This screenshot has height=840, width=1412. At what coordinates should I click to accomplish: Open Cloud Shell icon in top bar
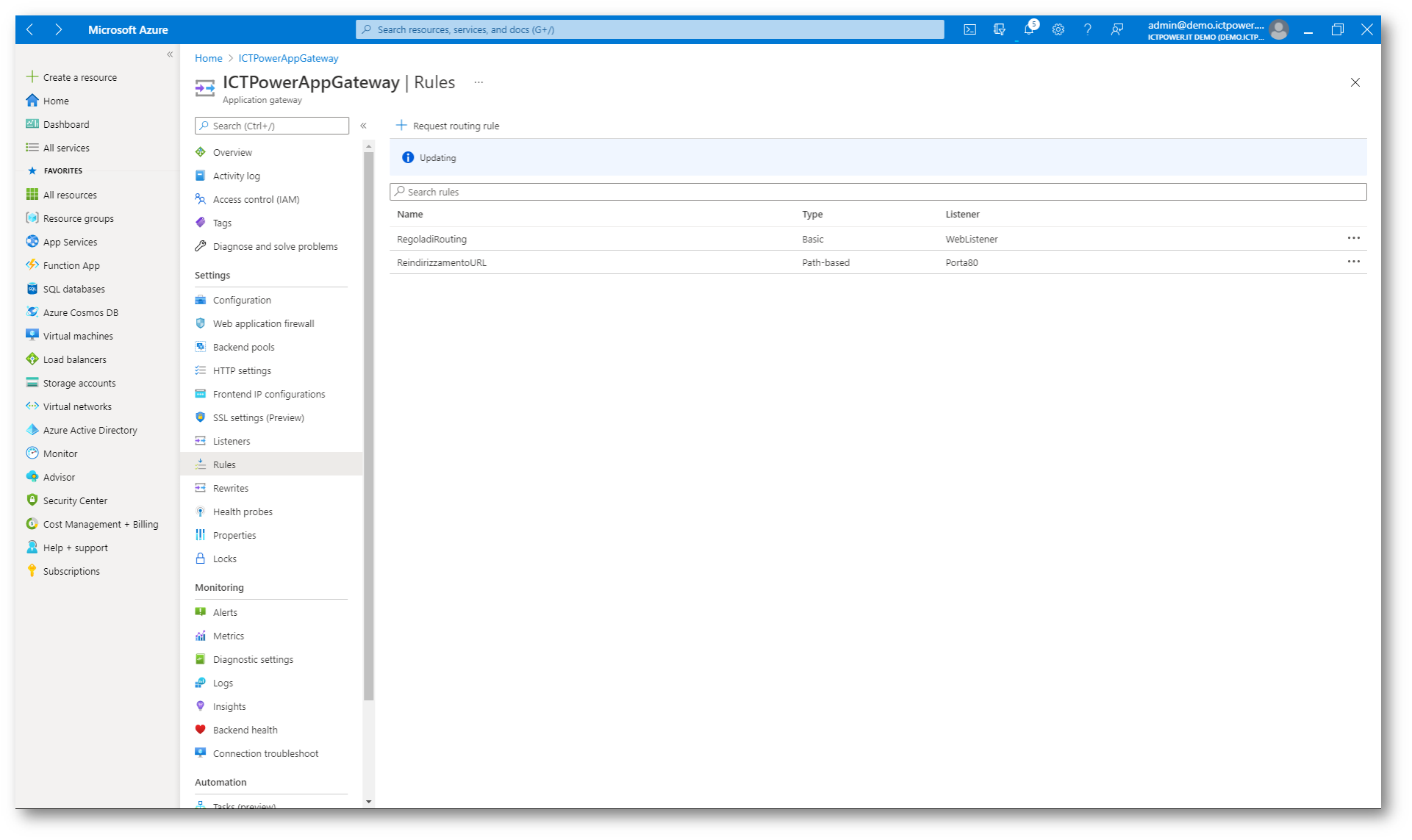tap(970, 29)
